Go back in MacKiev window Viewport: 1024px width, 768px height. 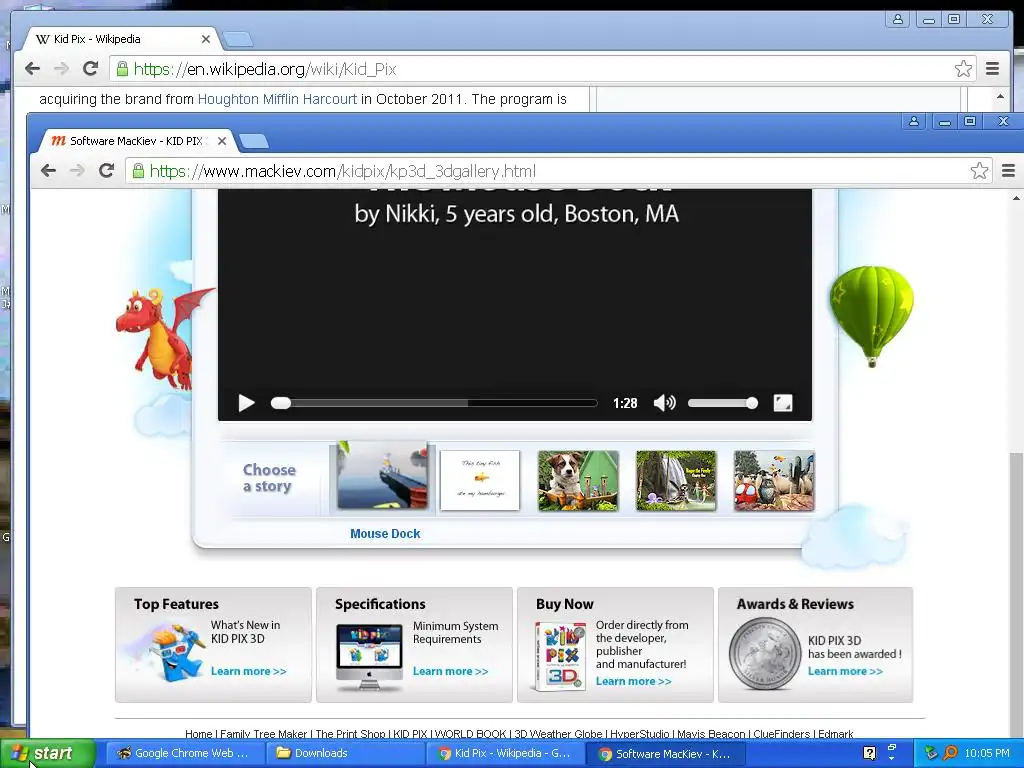click(x=48, y=170)
